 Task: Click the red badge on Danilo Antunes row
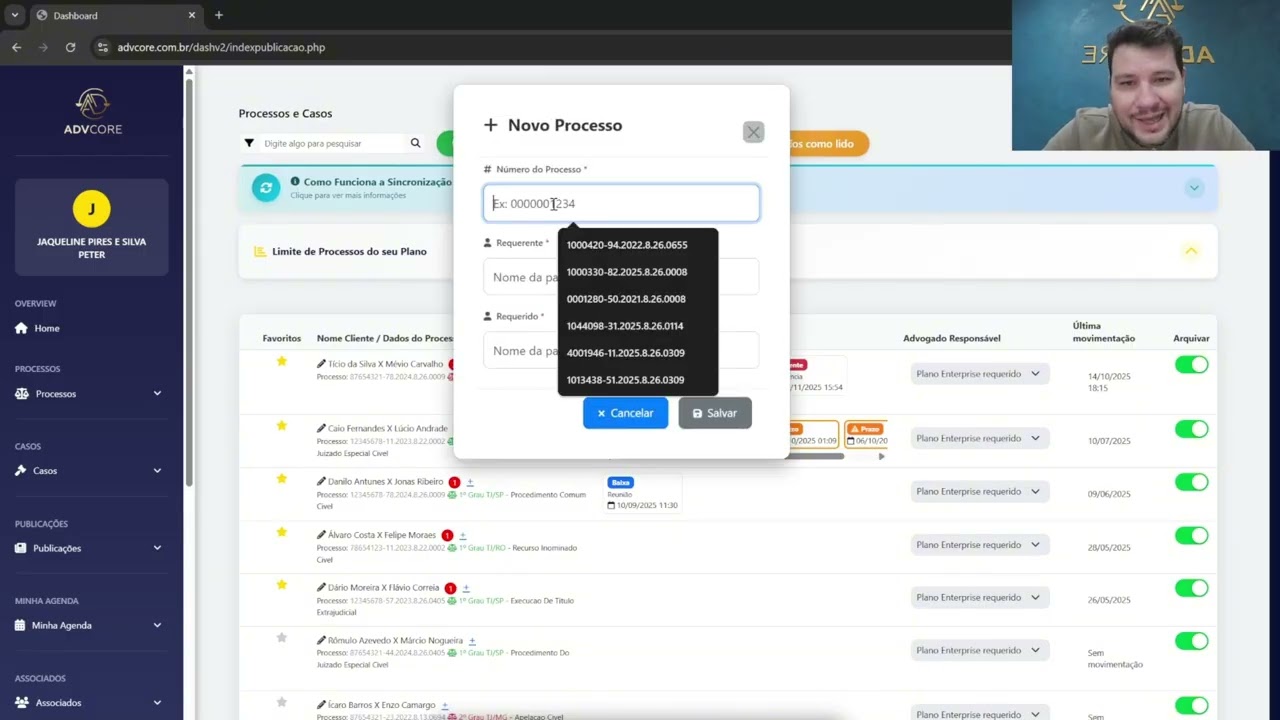point(454,482)
